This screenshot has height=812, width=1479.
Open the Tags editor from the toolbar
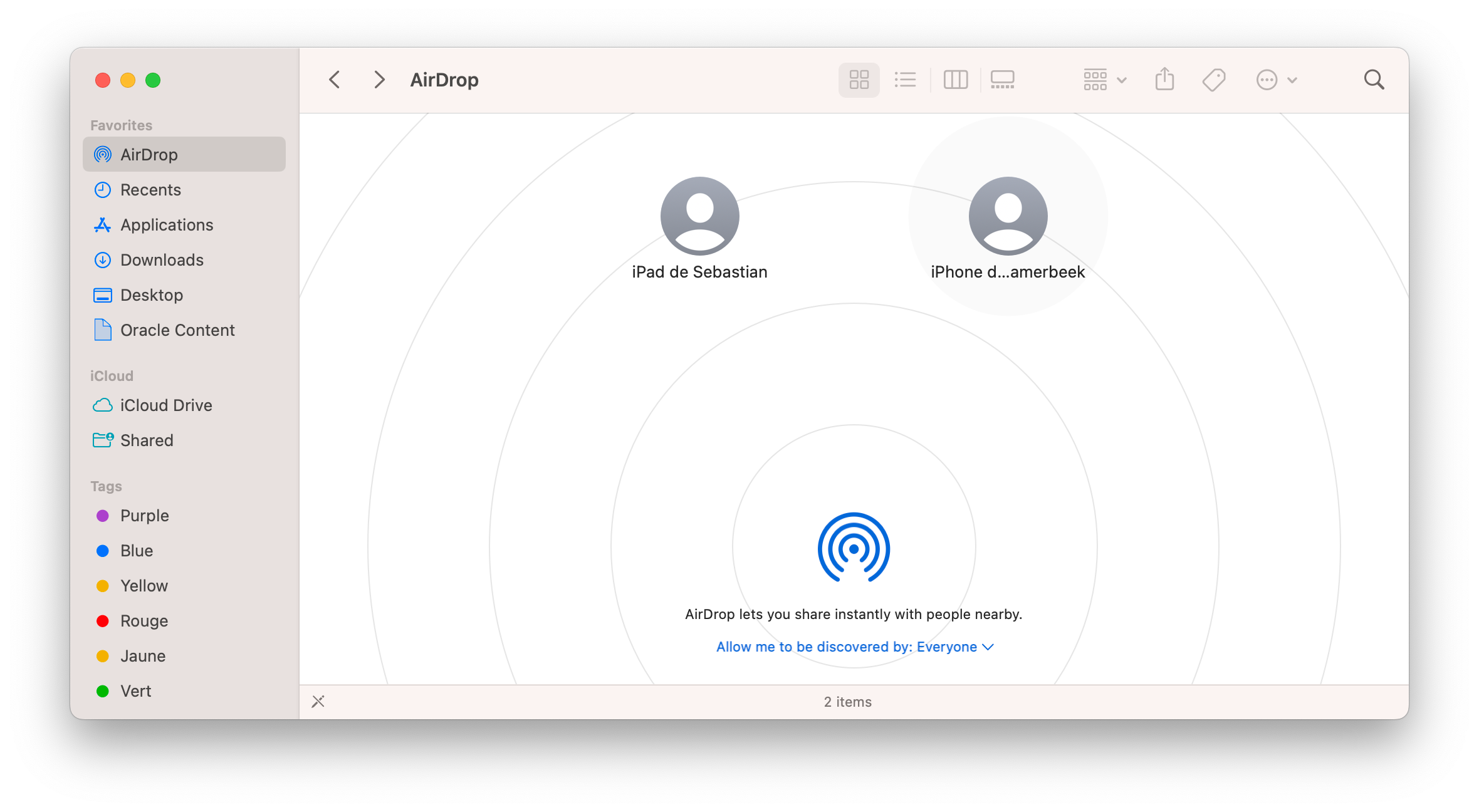[x=1213, y=80]
